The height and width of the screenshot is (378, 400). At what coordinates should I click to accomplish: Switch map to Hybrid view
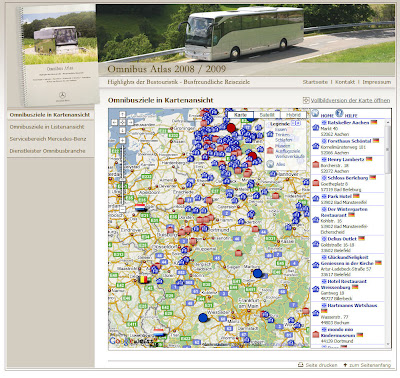[x=293, y=115]
